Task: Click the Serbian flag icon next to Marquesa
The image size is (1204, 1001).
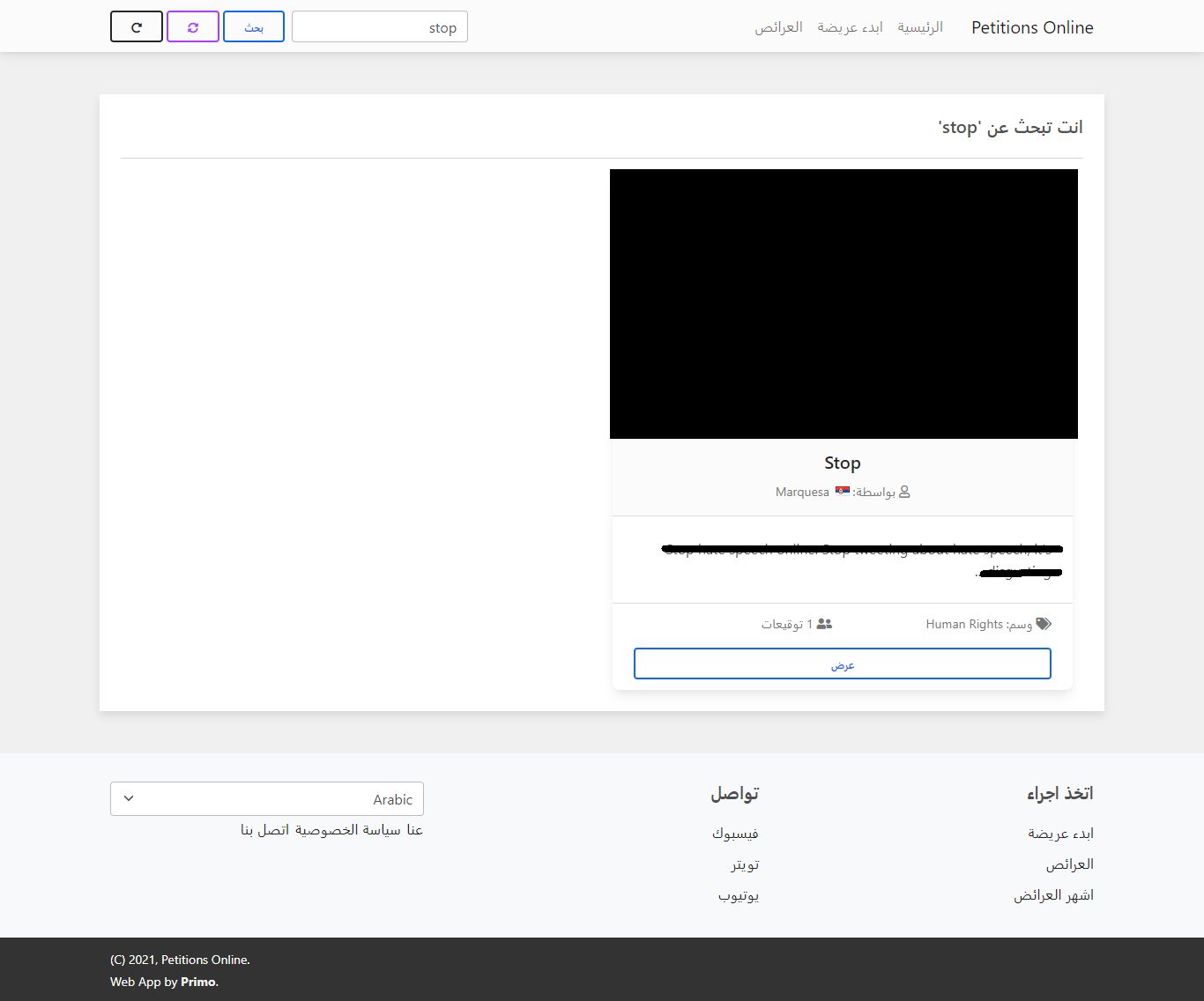Action: coord(843,491)
